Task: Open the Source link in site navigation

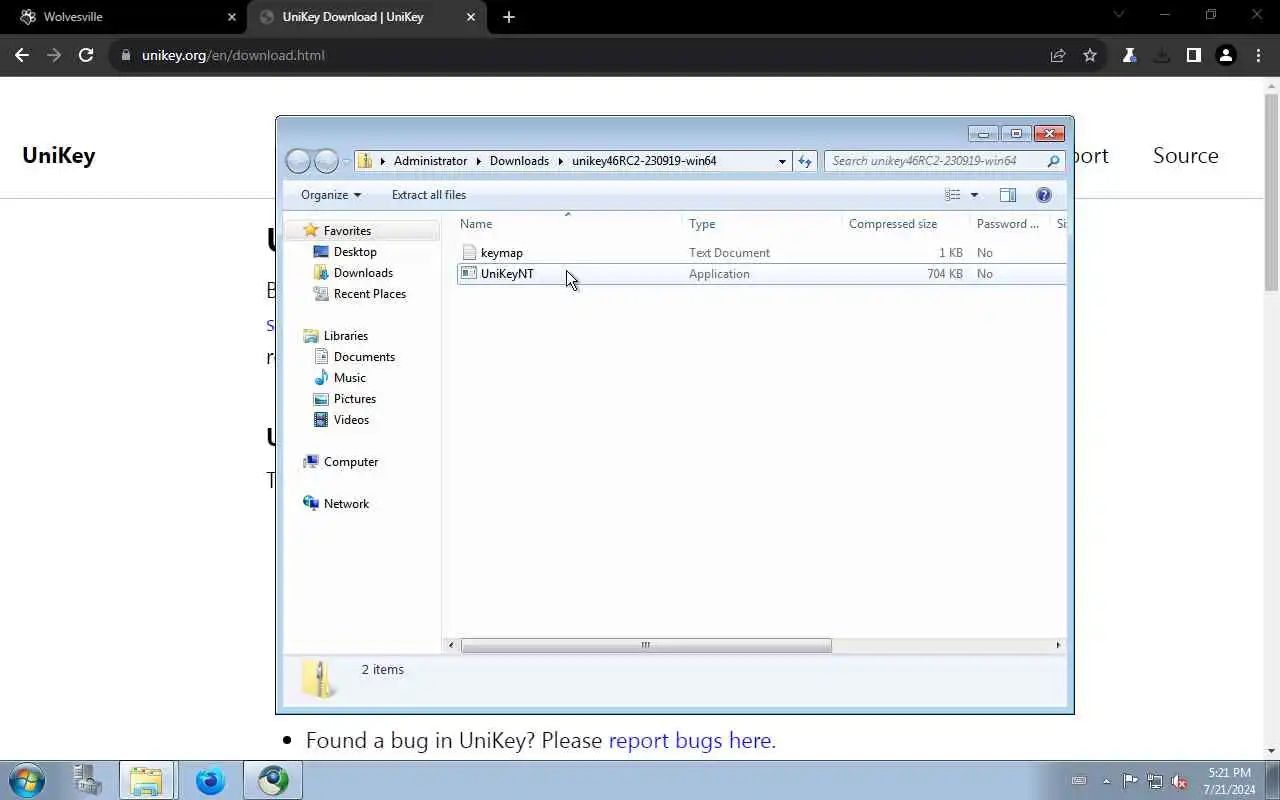Action: [x=1186, y=155]
